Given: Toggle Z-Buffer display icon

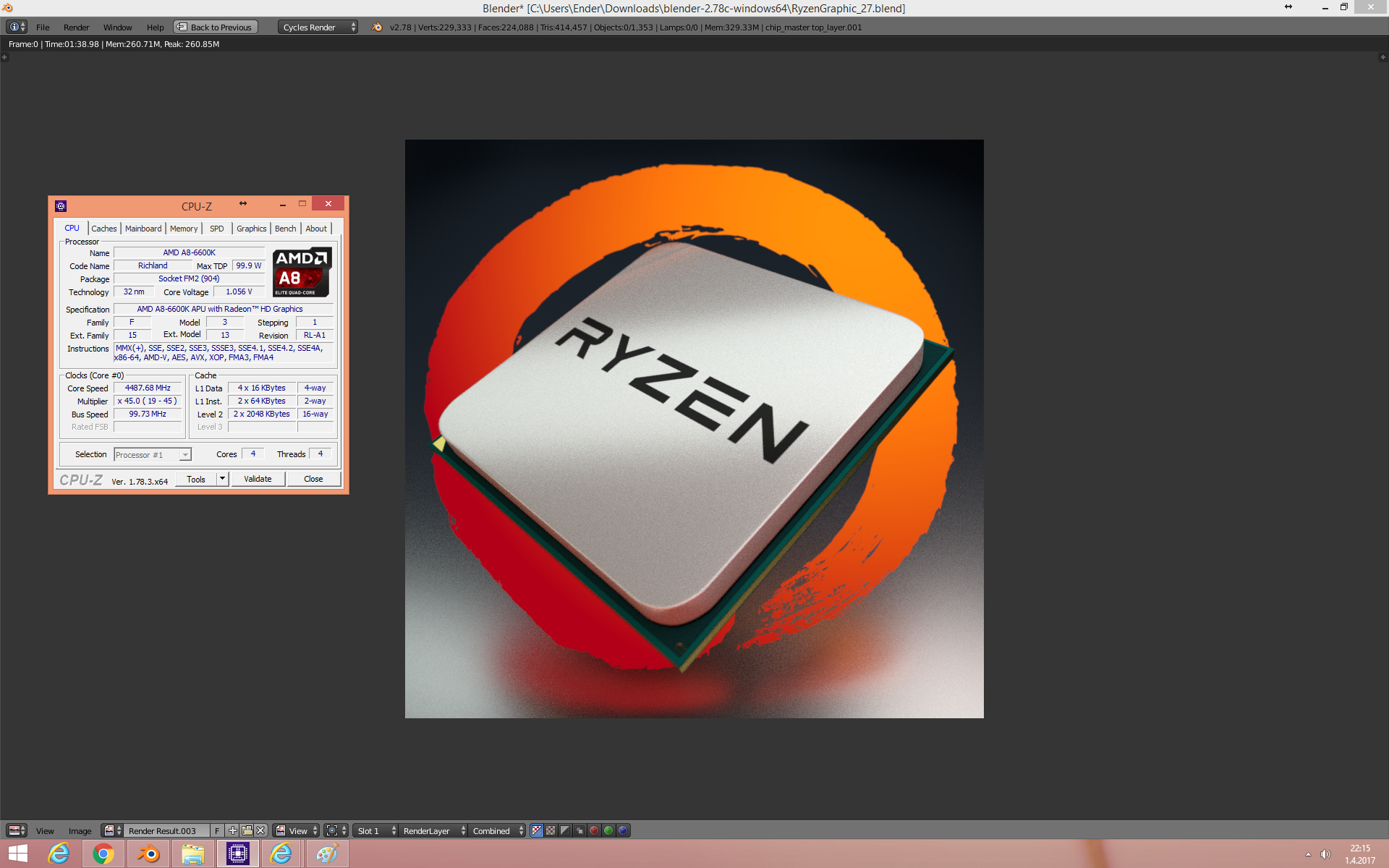Looking at the screenshot, I should point(579,830).
